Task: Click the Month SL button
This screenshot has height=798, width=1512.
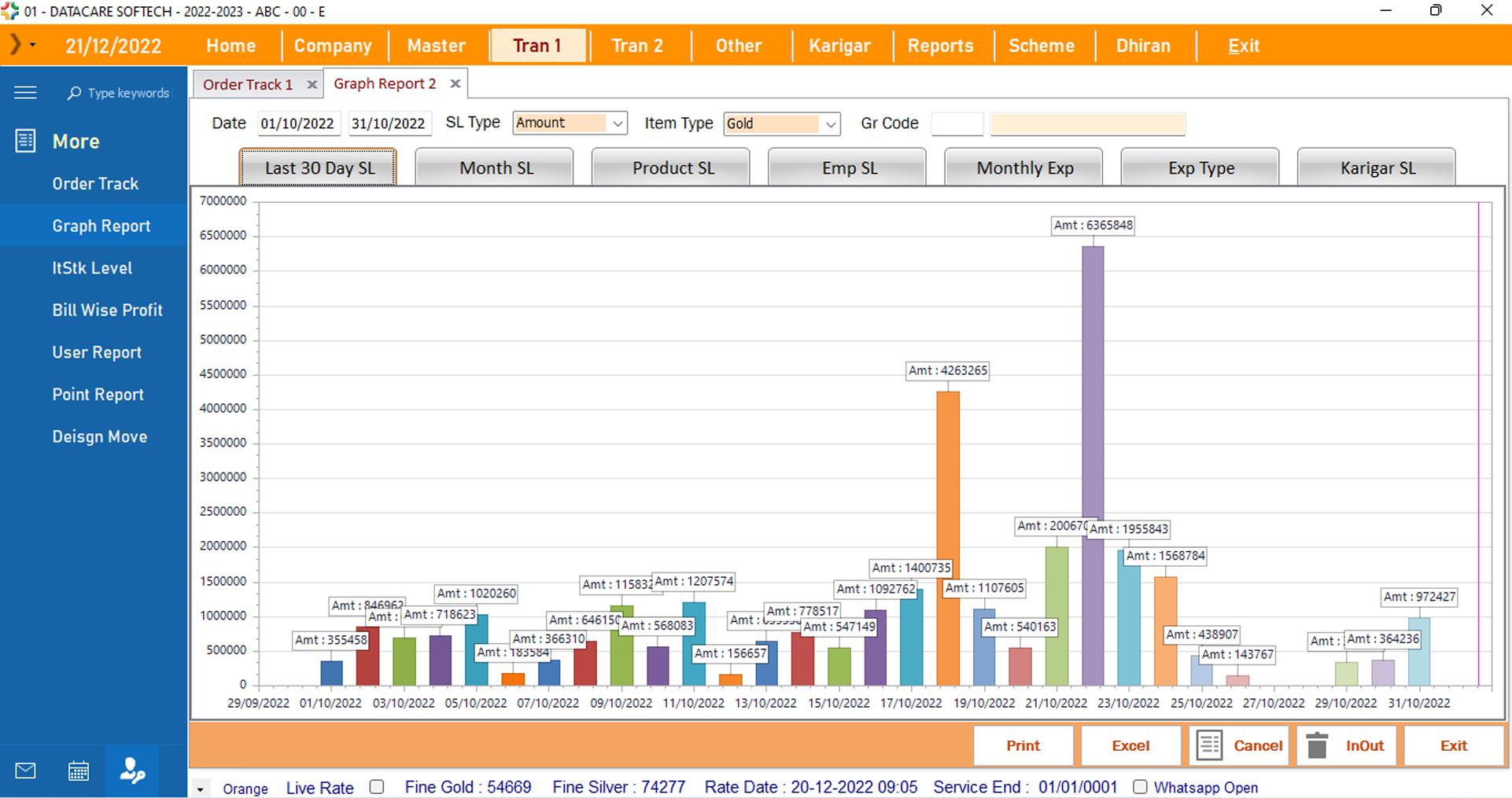Action: point(496,168)
